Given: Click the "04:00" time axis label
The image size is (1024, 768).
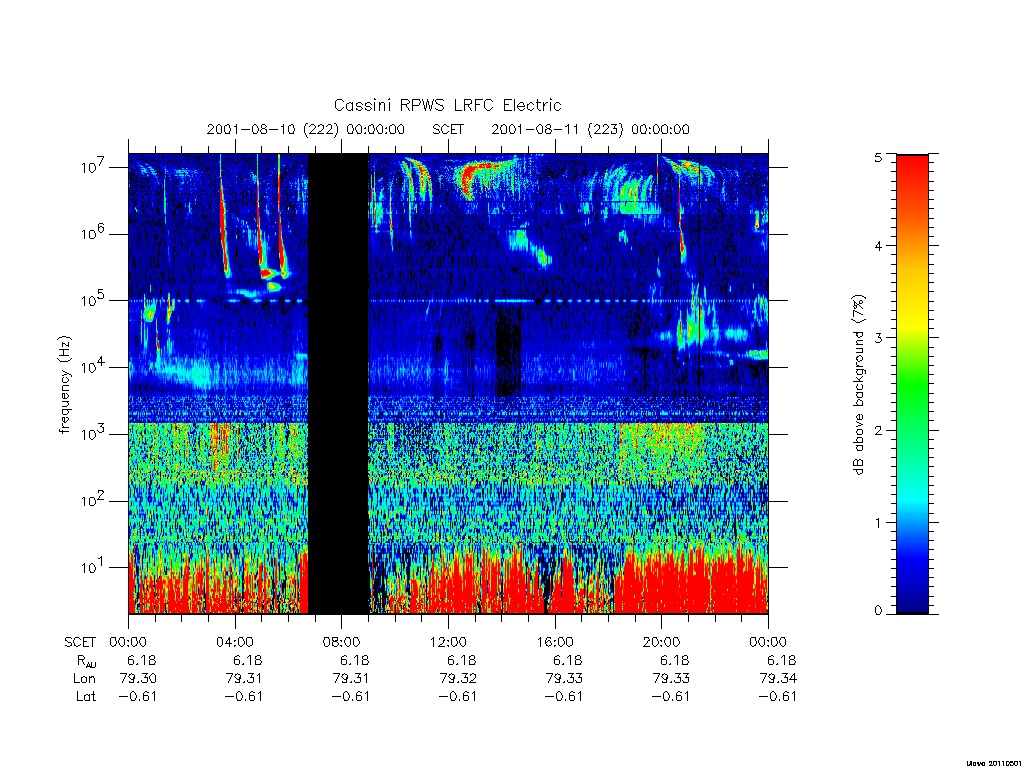Looking at the screenshot, I should [235, 642].
